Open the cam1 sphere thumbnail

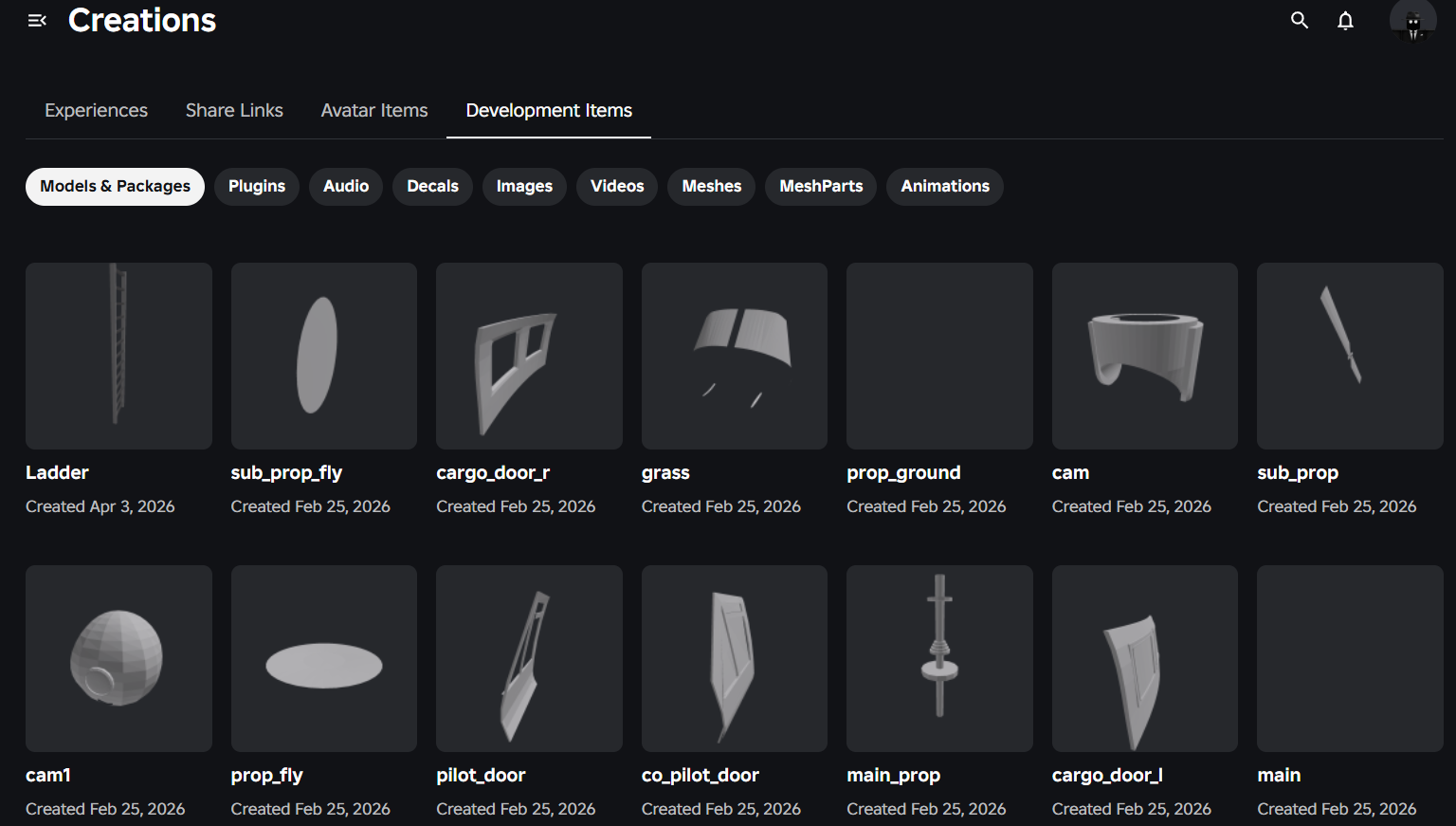(118, 658)
